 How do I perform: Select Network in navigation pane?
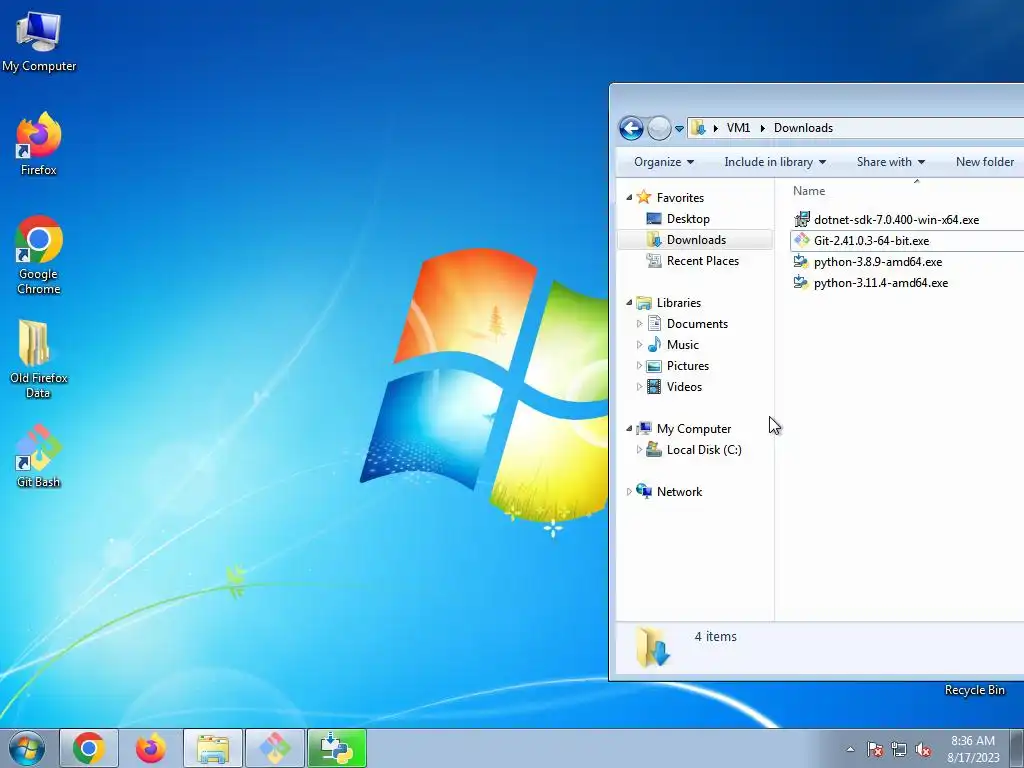[x=679, y=492]
